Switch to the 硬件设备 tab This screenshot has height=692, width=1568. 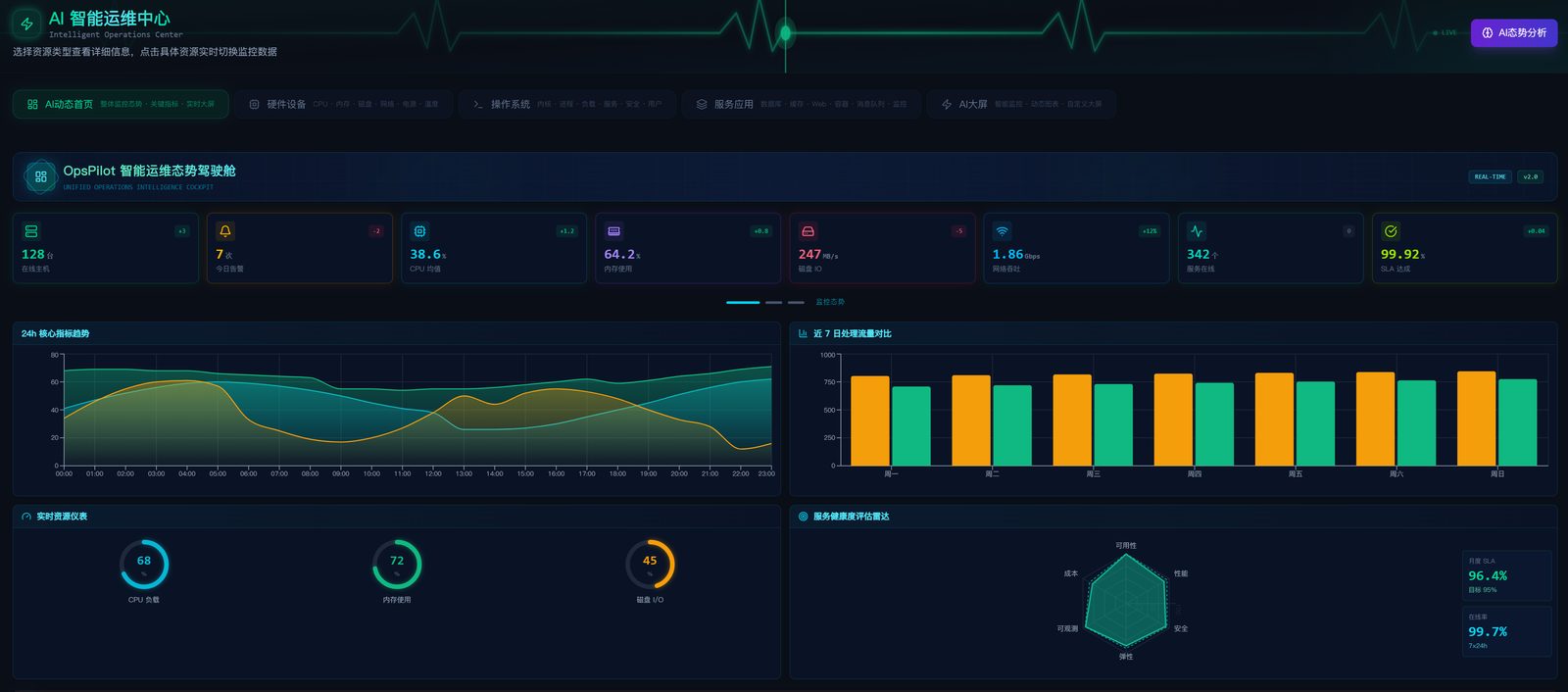344,104
